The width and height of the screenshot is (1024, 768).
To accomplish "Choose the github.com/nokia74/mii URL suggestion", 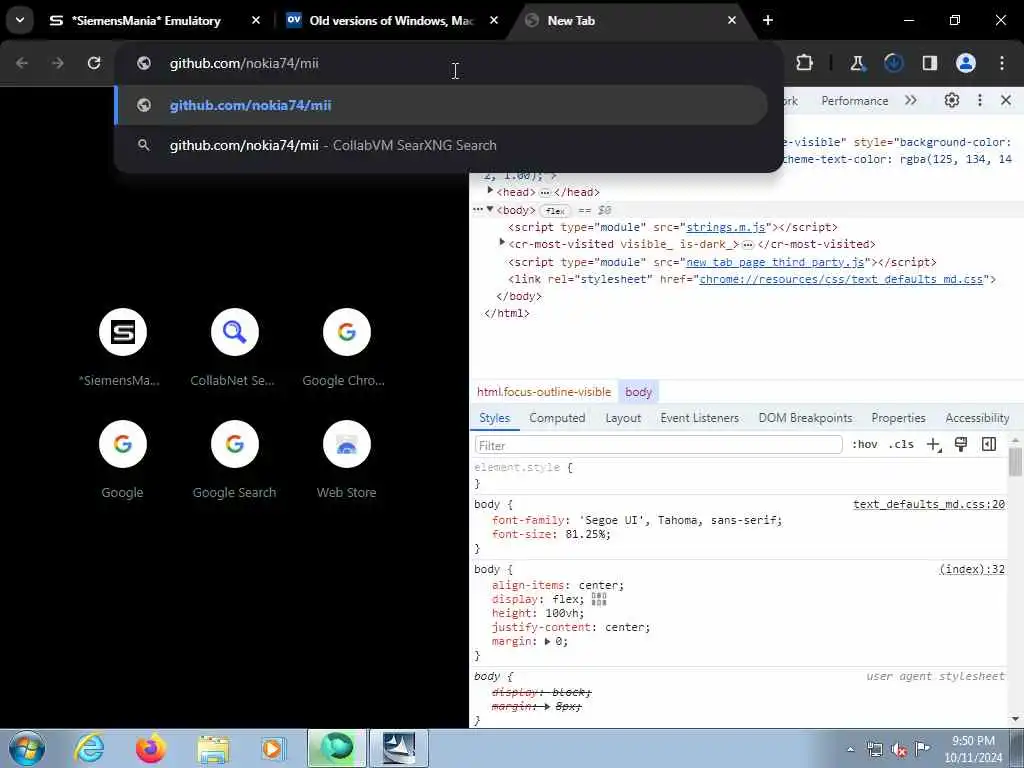I will pyautogui.click(x=441, y=105).
